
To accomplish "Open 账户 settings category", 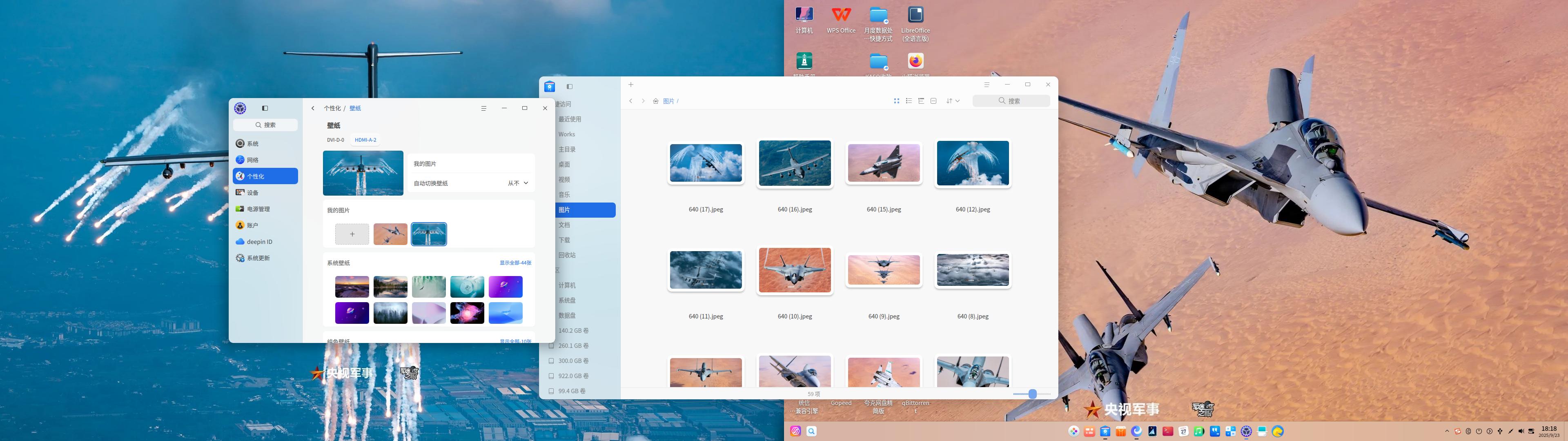I will 265,225.
